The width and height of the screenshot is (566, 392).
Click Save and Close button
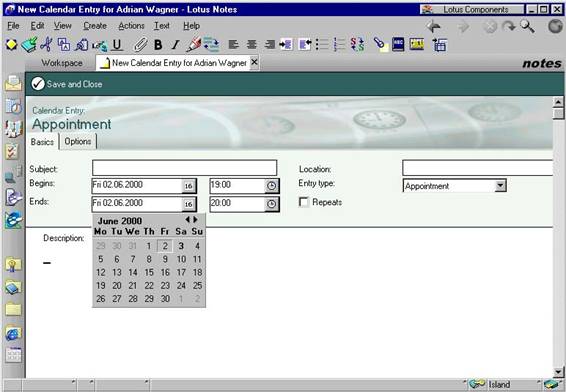click(x=67, y=84)
